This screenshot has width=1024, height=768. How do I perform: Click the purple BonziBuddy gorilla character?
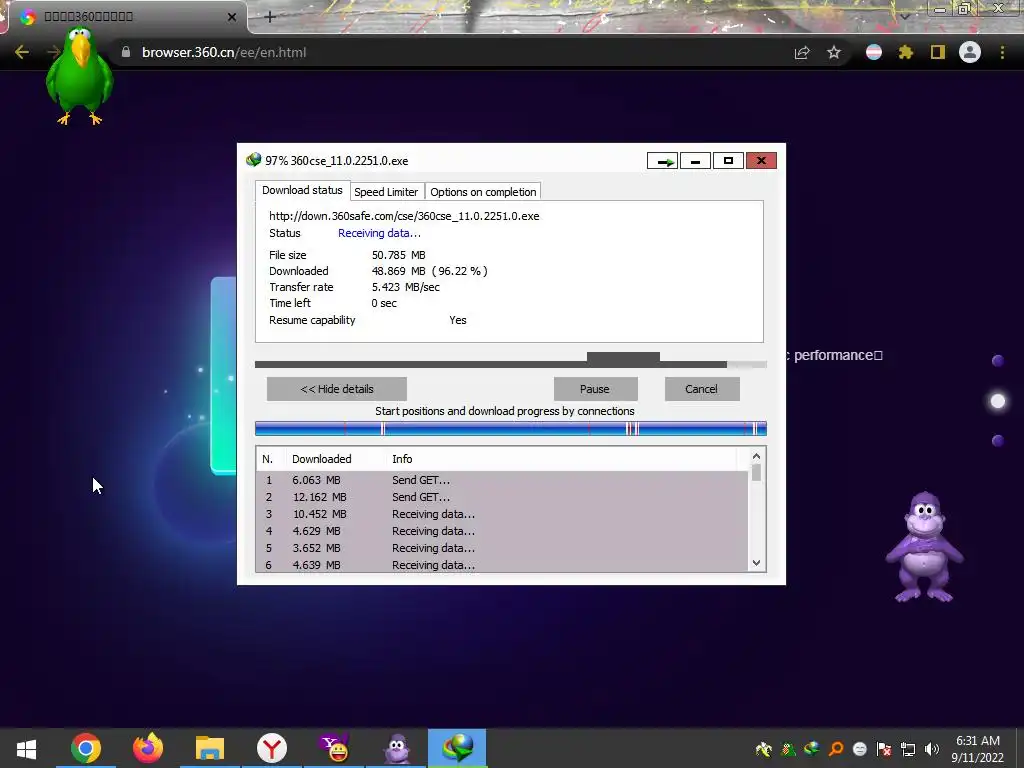(x=924, y=547)
